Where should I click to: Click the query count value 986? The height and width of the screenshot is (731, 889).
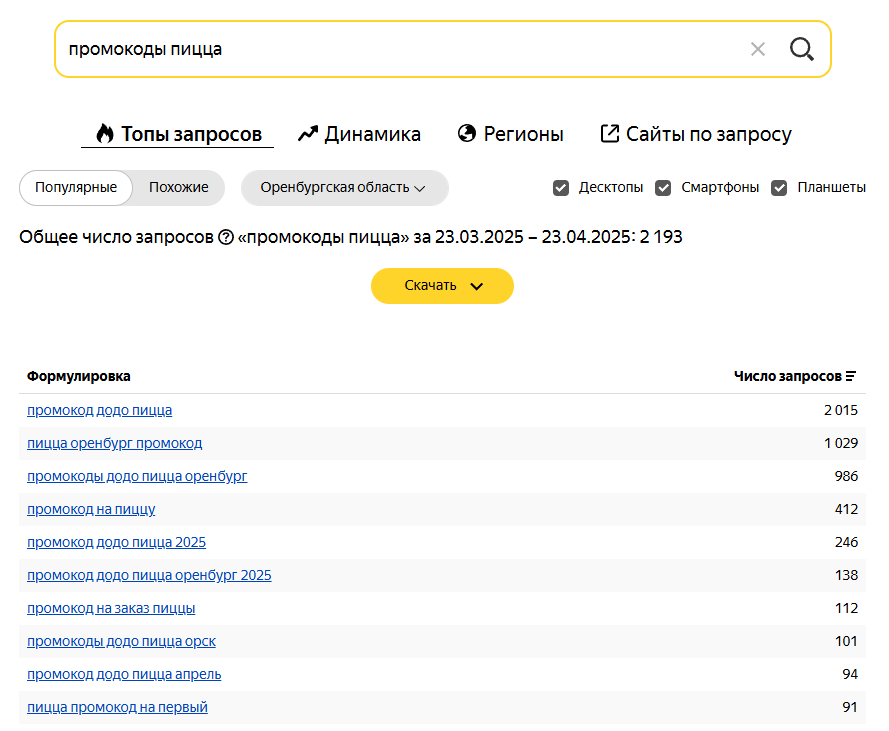click(x=846, y=476)
